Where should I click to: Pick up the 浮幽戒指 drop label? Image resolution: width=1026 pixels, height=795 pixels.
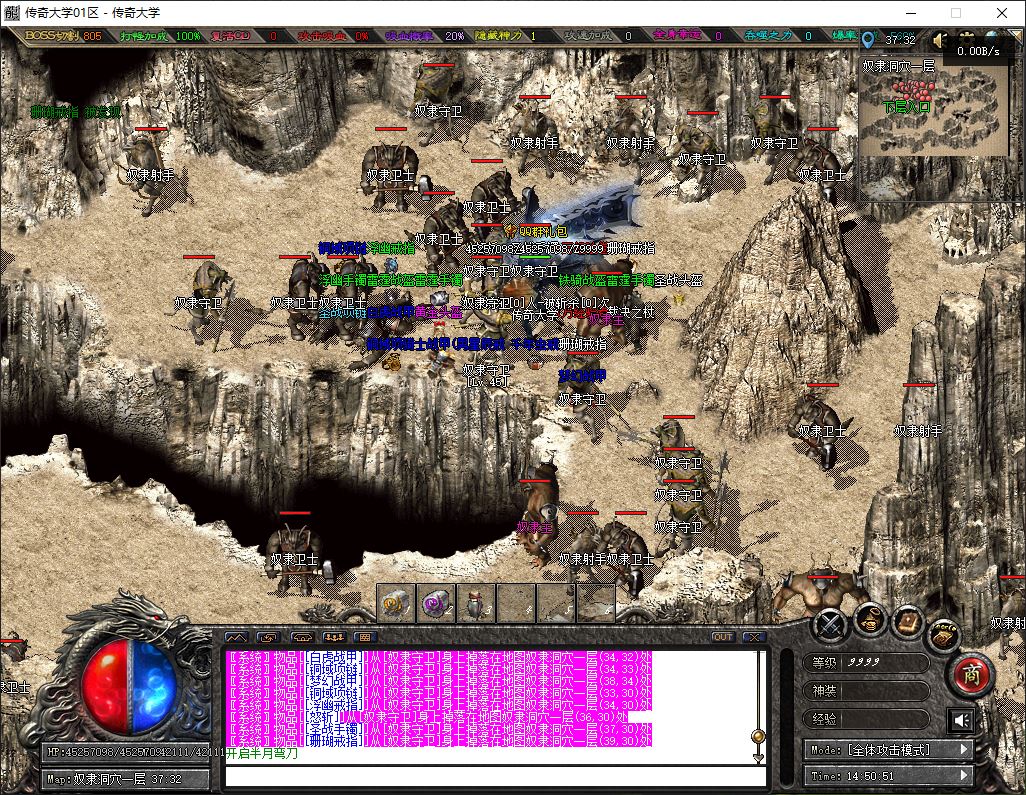tap(391, 248)
